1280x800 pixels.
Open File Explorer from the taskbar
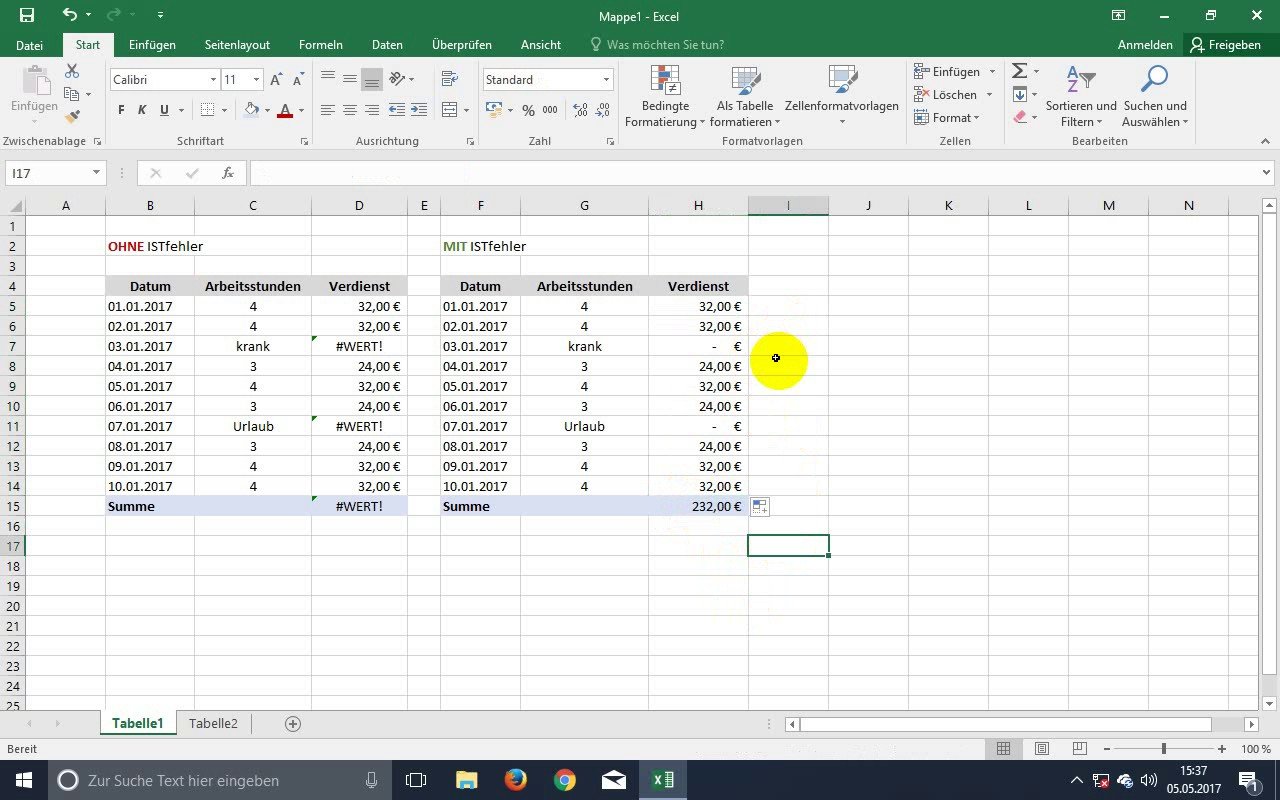[x=467, y=780]
